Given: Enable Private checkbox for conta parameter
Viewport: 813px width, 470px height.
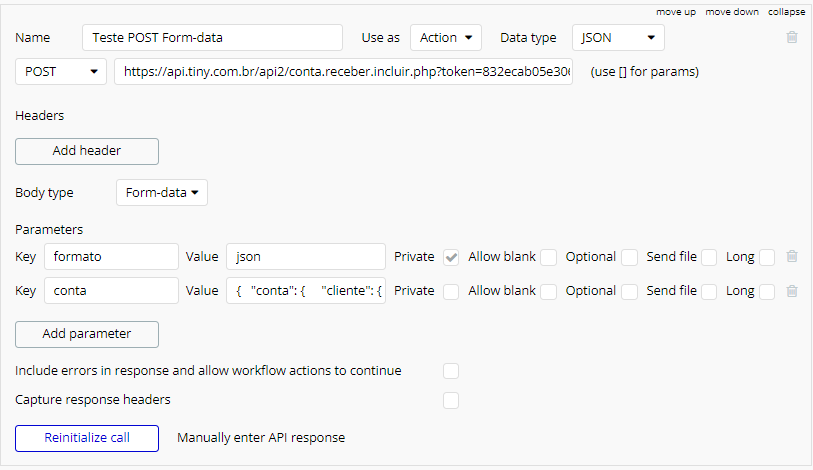Looking at the screenshot, I should click(x=451, y=292).
